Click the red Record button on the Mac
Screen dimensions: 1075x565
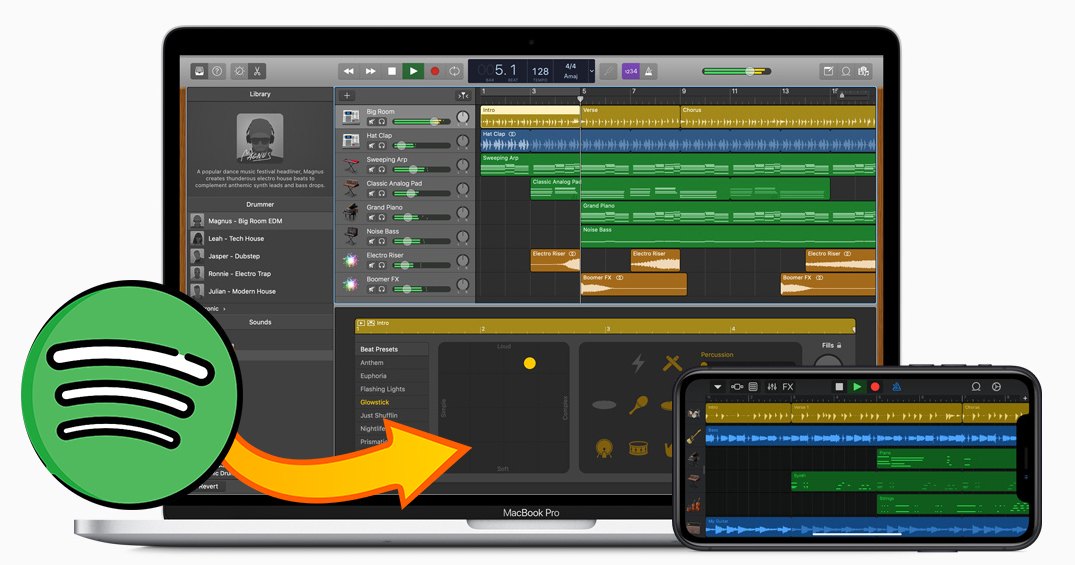[x=434, y=71]
